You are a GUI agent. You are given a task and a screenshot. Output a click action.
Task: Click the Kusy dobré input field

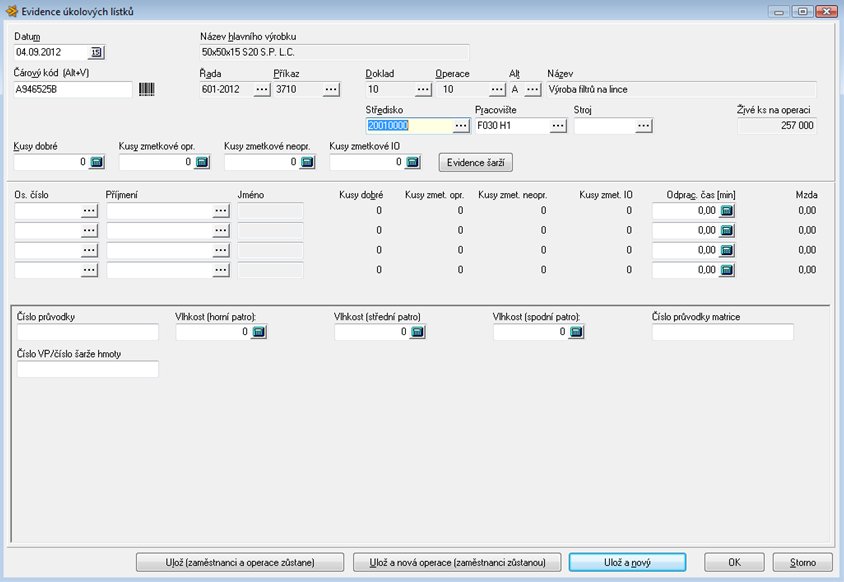tap(52, 162)
